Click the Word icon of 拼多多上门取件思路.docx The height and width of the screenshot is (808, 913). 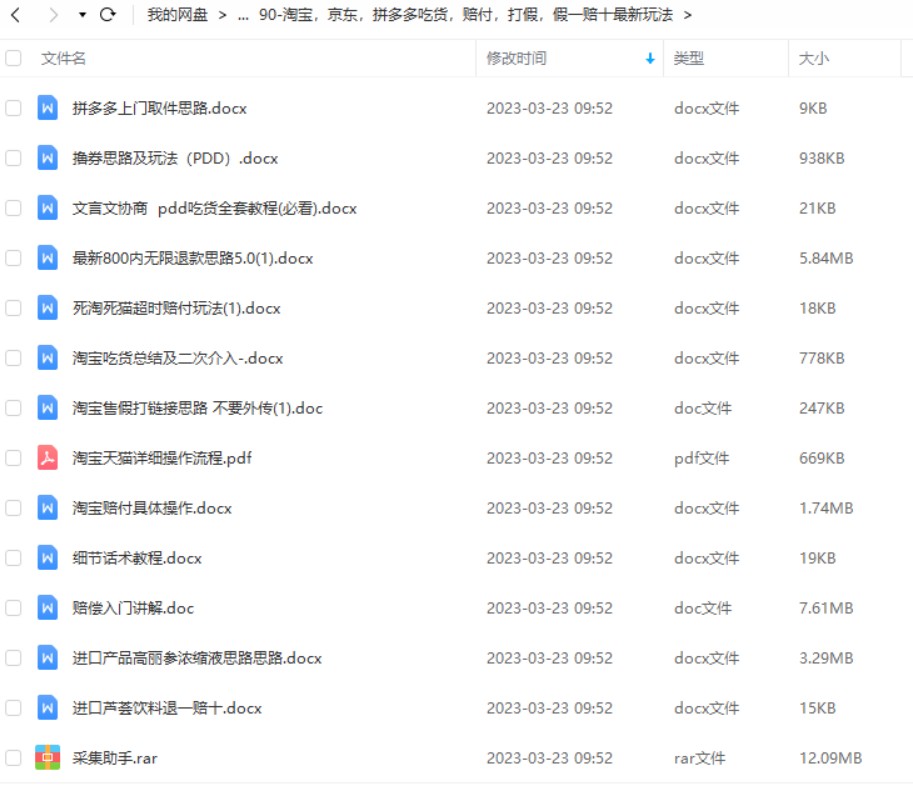[x=48, y=108]
